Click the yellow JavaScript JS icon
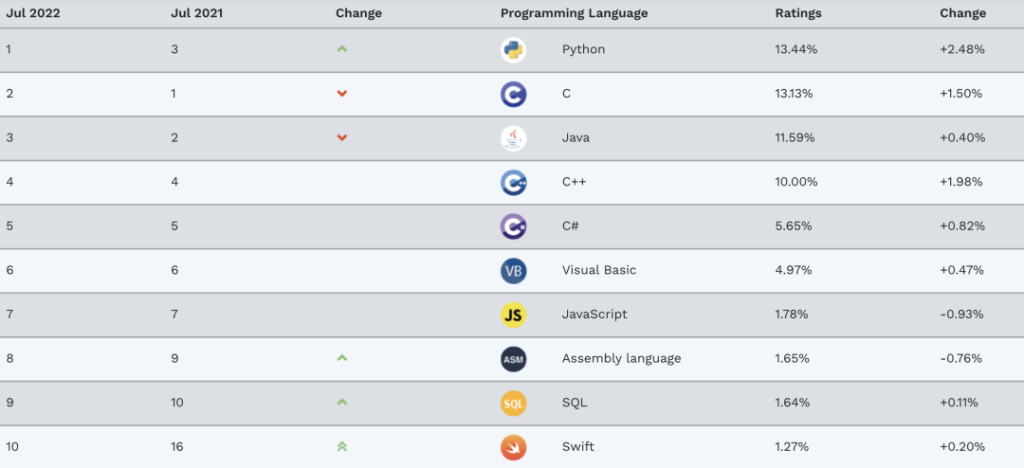 513,314
